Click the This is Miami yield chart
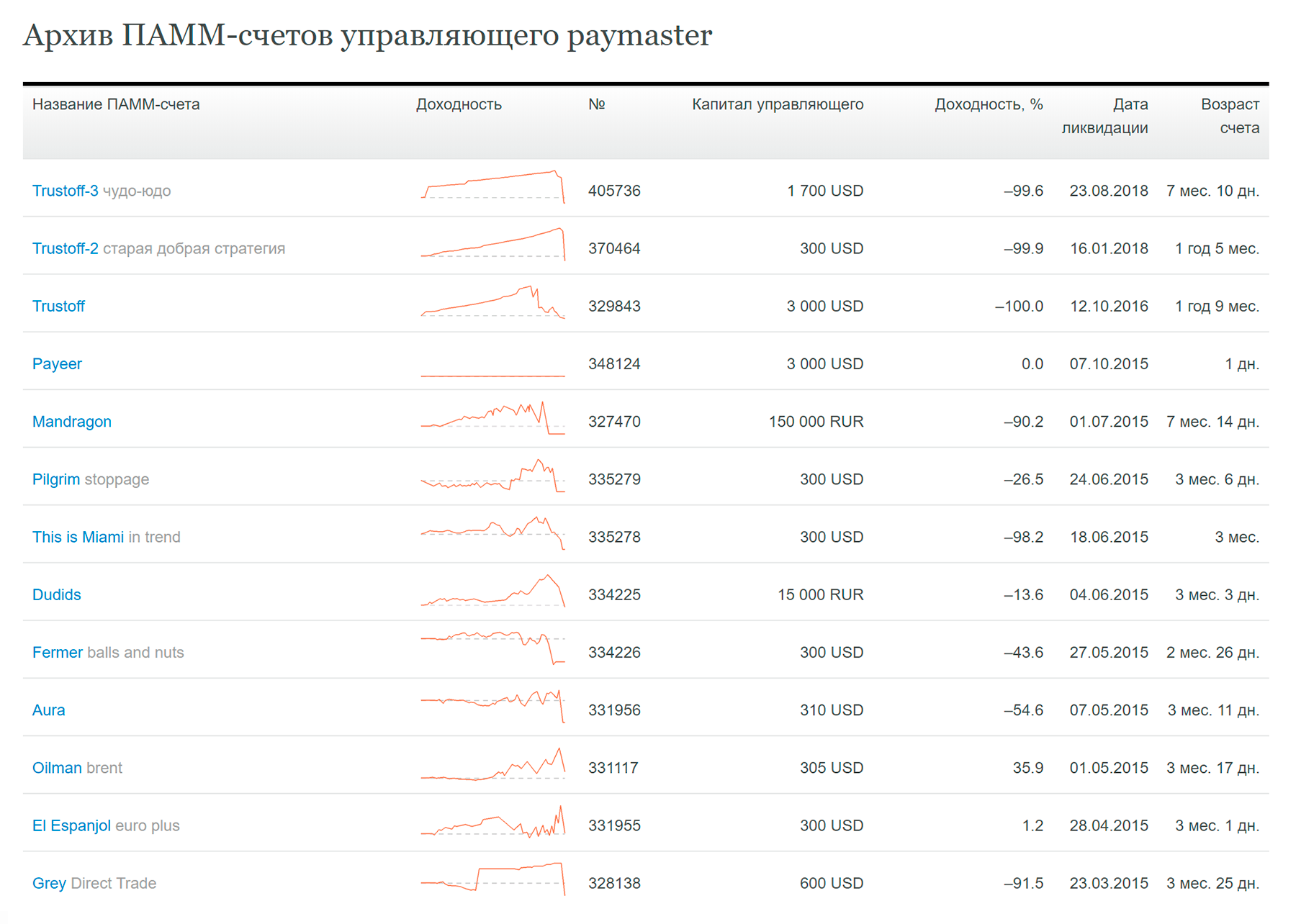1296x924 pixels. tap(493, 533)
